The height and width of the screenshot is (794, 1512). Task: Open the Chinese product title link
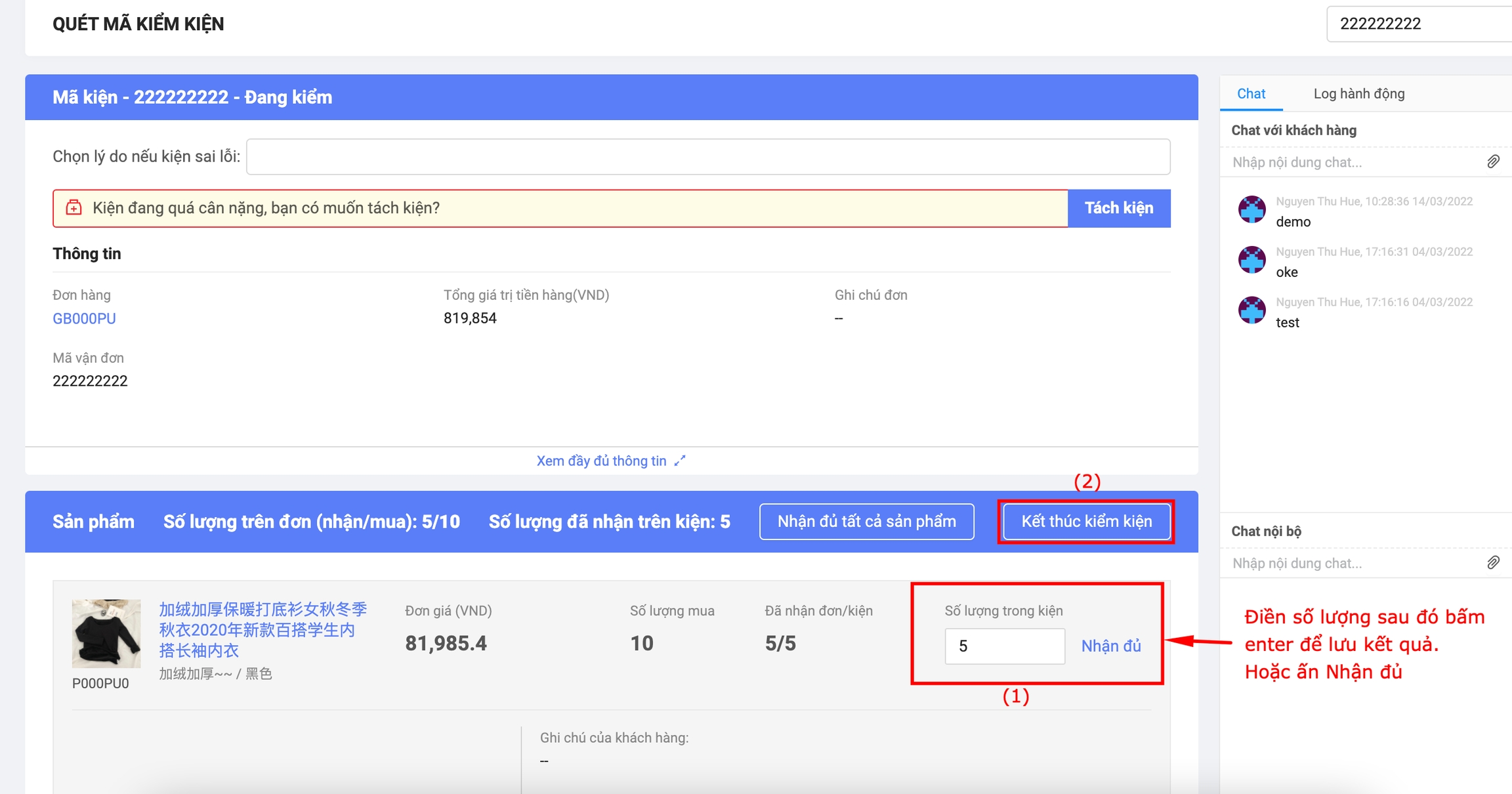(x=262, y=629)
